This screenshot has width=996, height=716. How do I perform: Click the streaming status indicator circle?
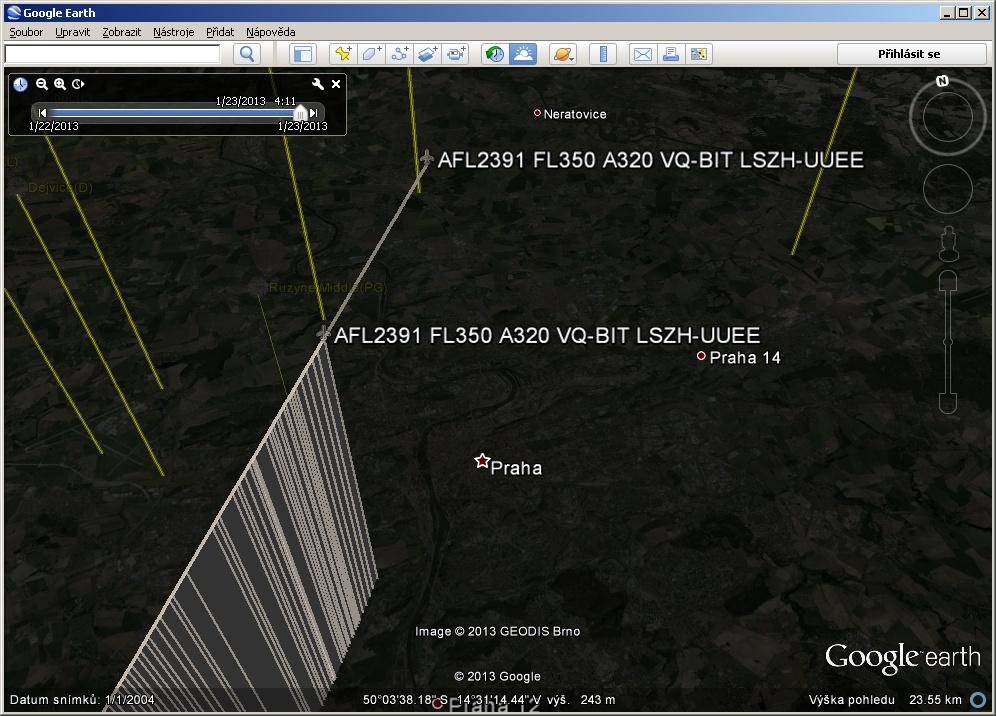pos(979,699)
